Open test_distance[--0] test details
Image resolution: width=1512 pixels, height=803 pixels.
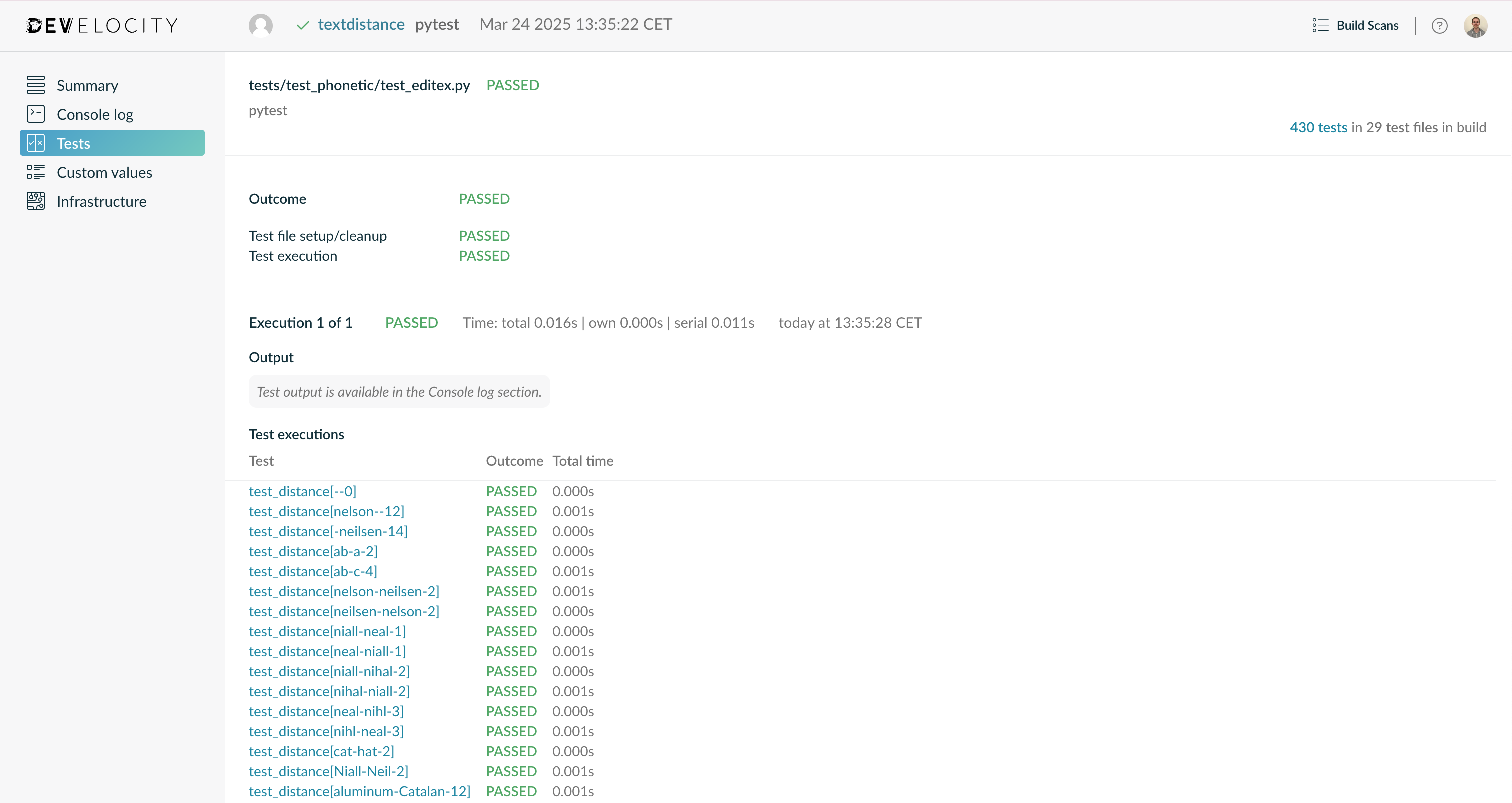[303, 491]
